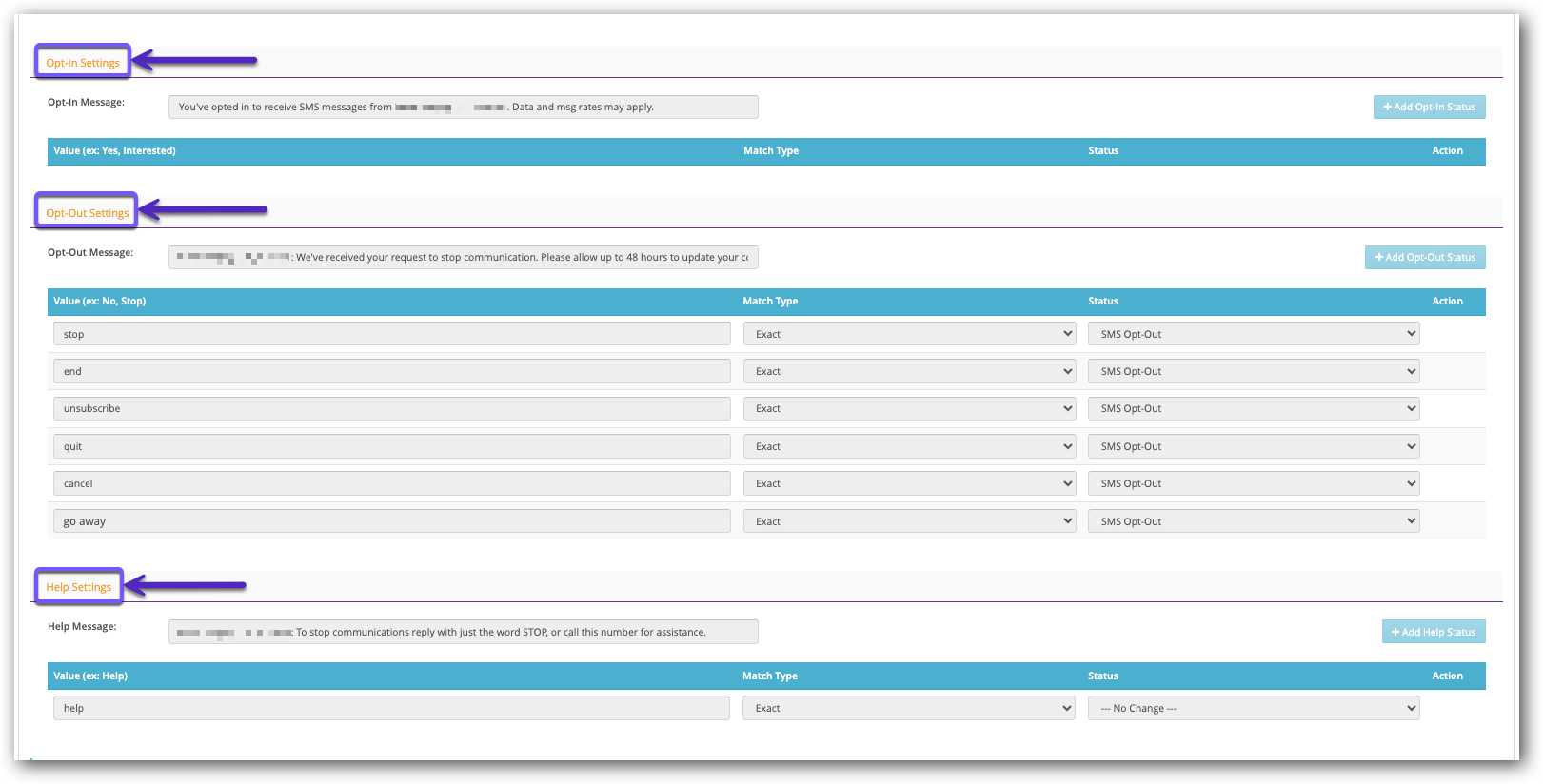
Task: Select the 'cancel' value field
Action: coord(392,483)
